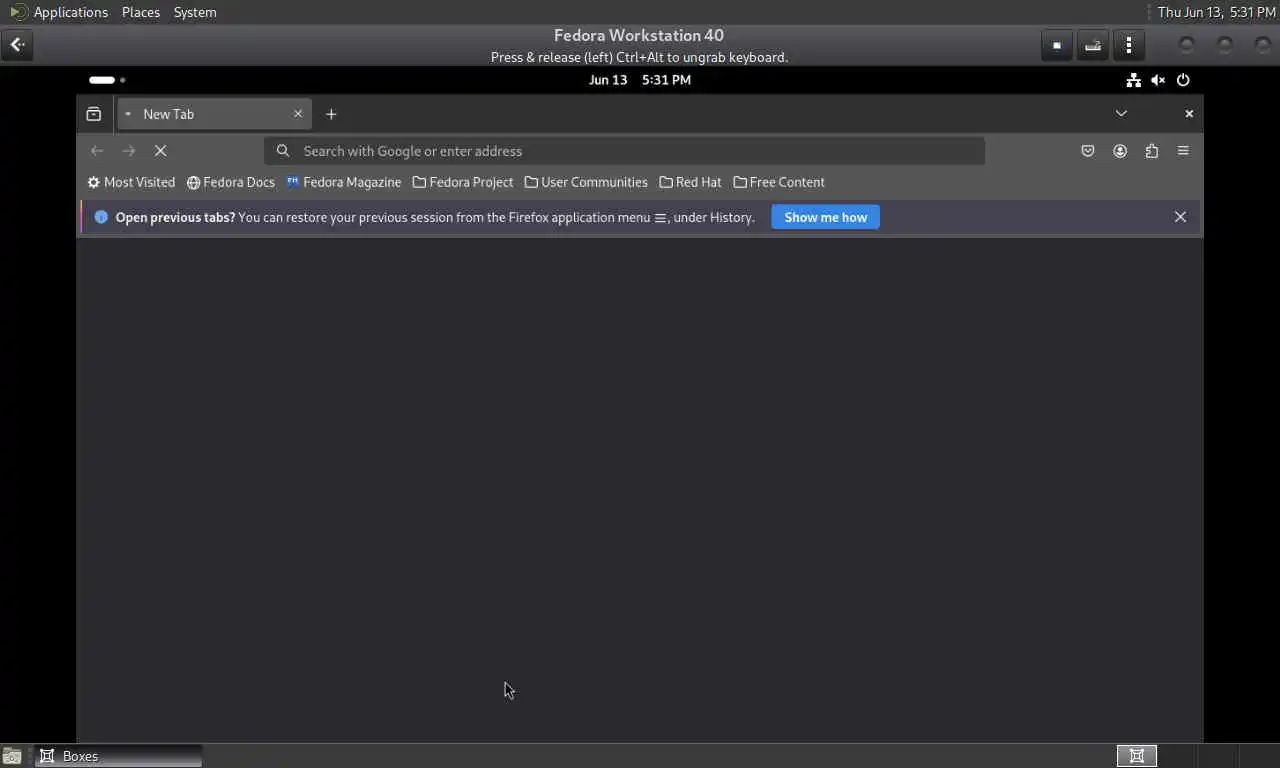Viewport: 1280px width, 768px height.
Task: Click the Firefox forward navigation arrow
Action: click(x=129, y=151)
